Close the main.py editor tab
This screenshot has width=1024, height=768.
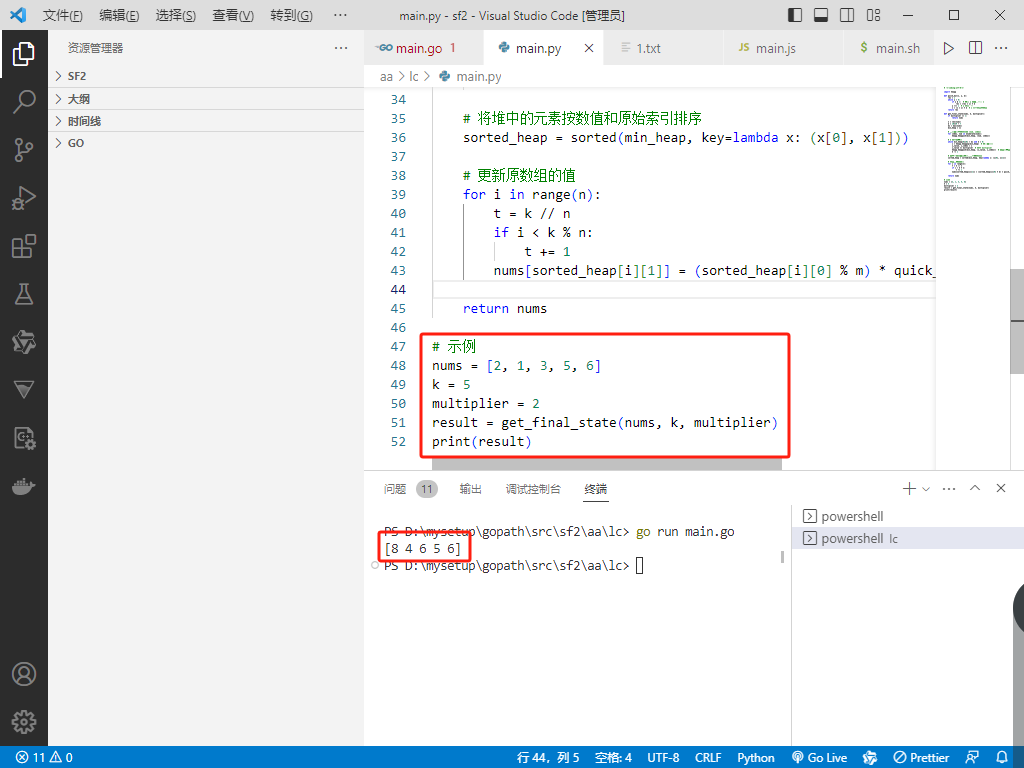coord(588,48)
